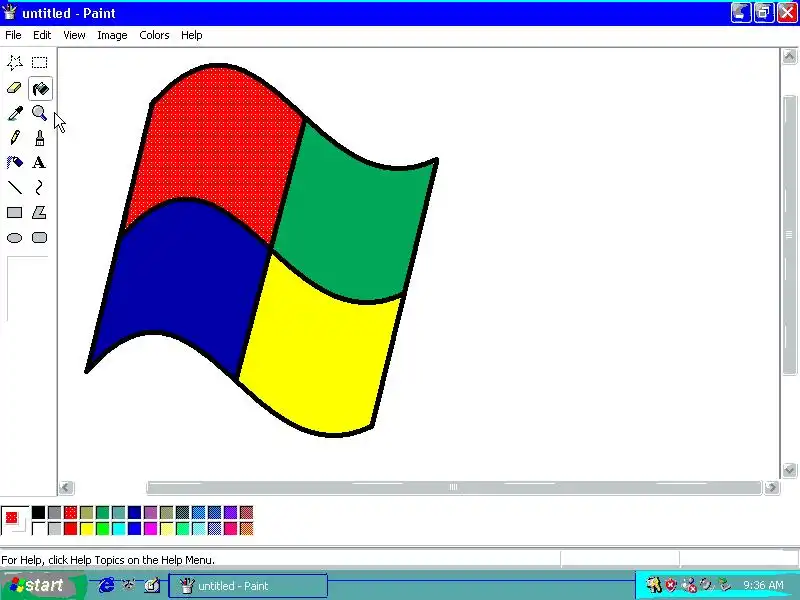Pick the Fill With Color bucket tool
Viewport: 800px width, 600px height.
40,88
